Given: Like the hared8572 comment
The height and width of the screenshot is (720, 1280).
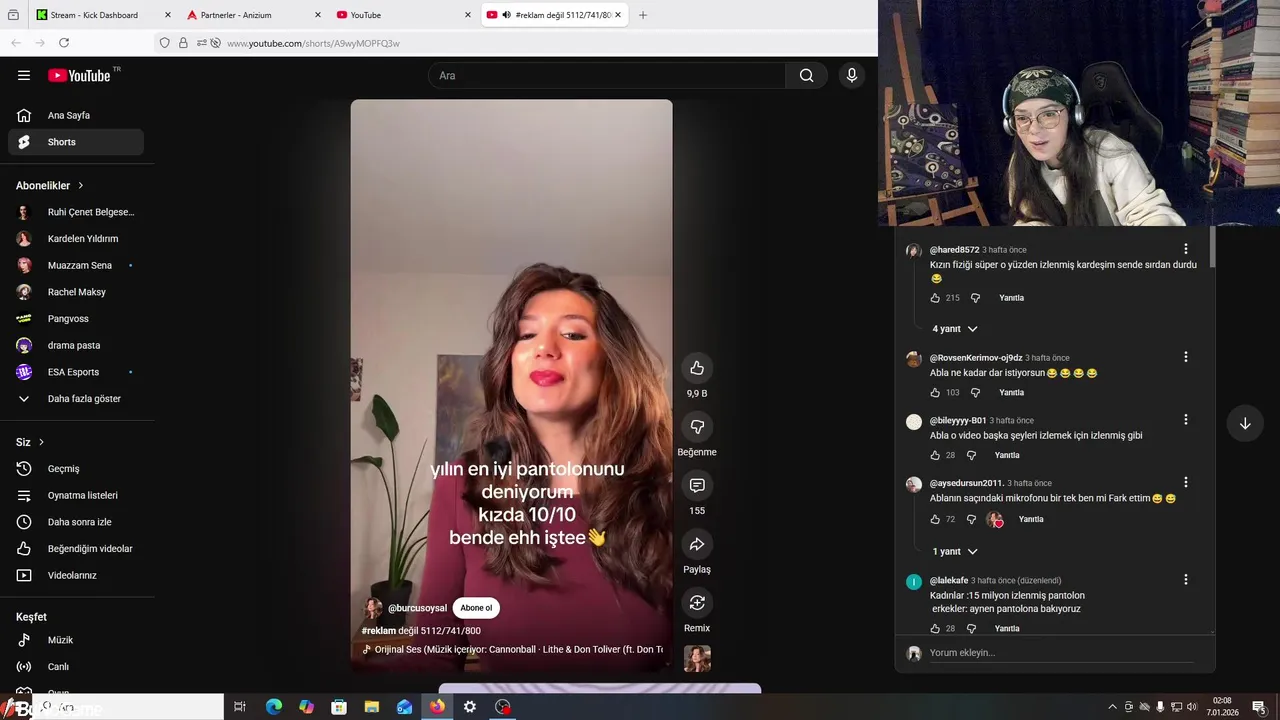Looking at the screenshot, I should 935,298.
